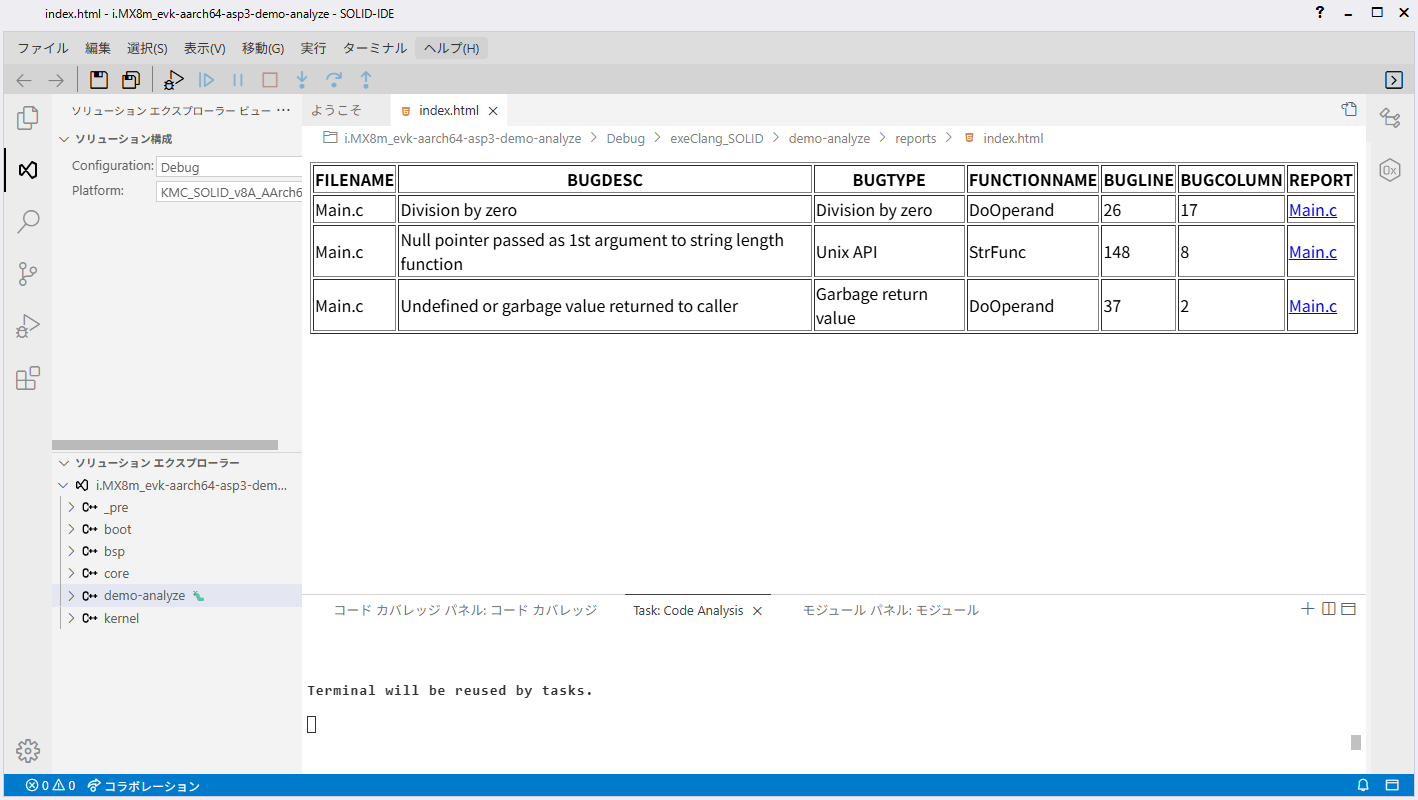Expand the demo-analyze project node
This screenshot has height=800, width=1418.
[71, 596]
